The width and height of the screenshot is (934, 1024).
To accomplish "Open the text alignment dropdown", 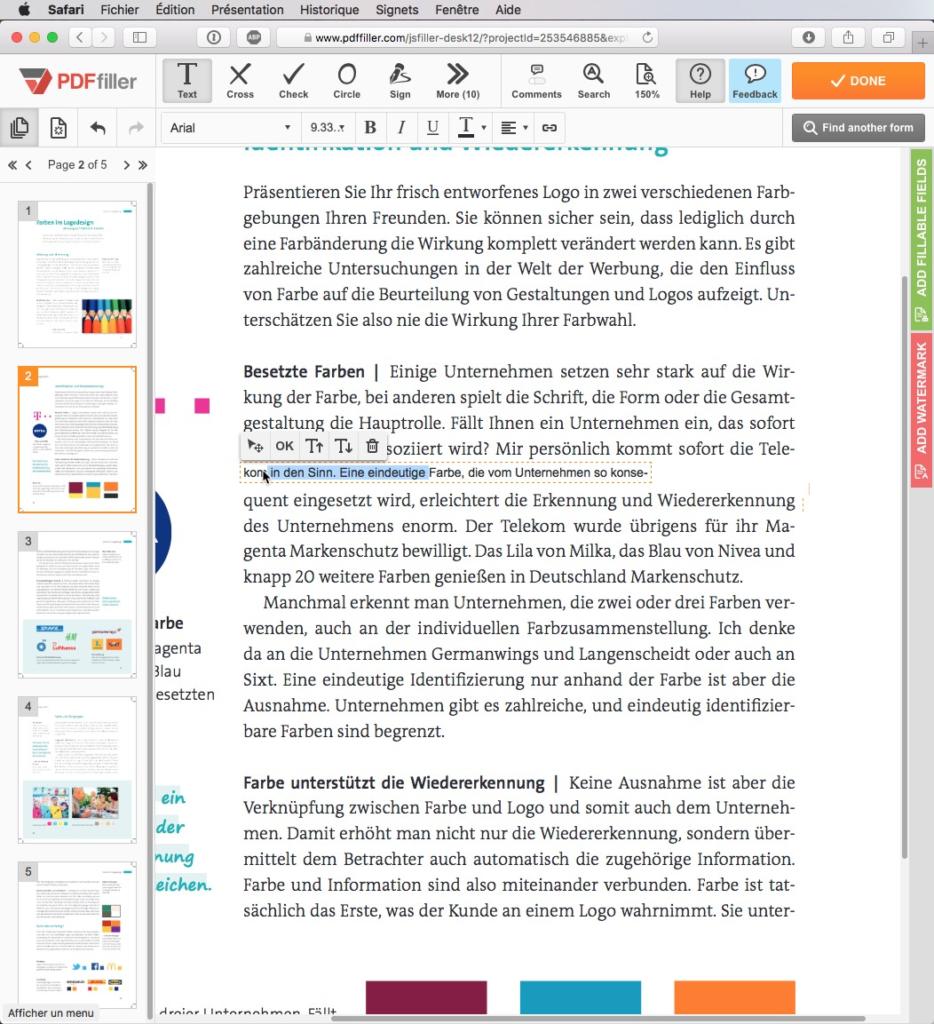I will (x=514, y=127).
